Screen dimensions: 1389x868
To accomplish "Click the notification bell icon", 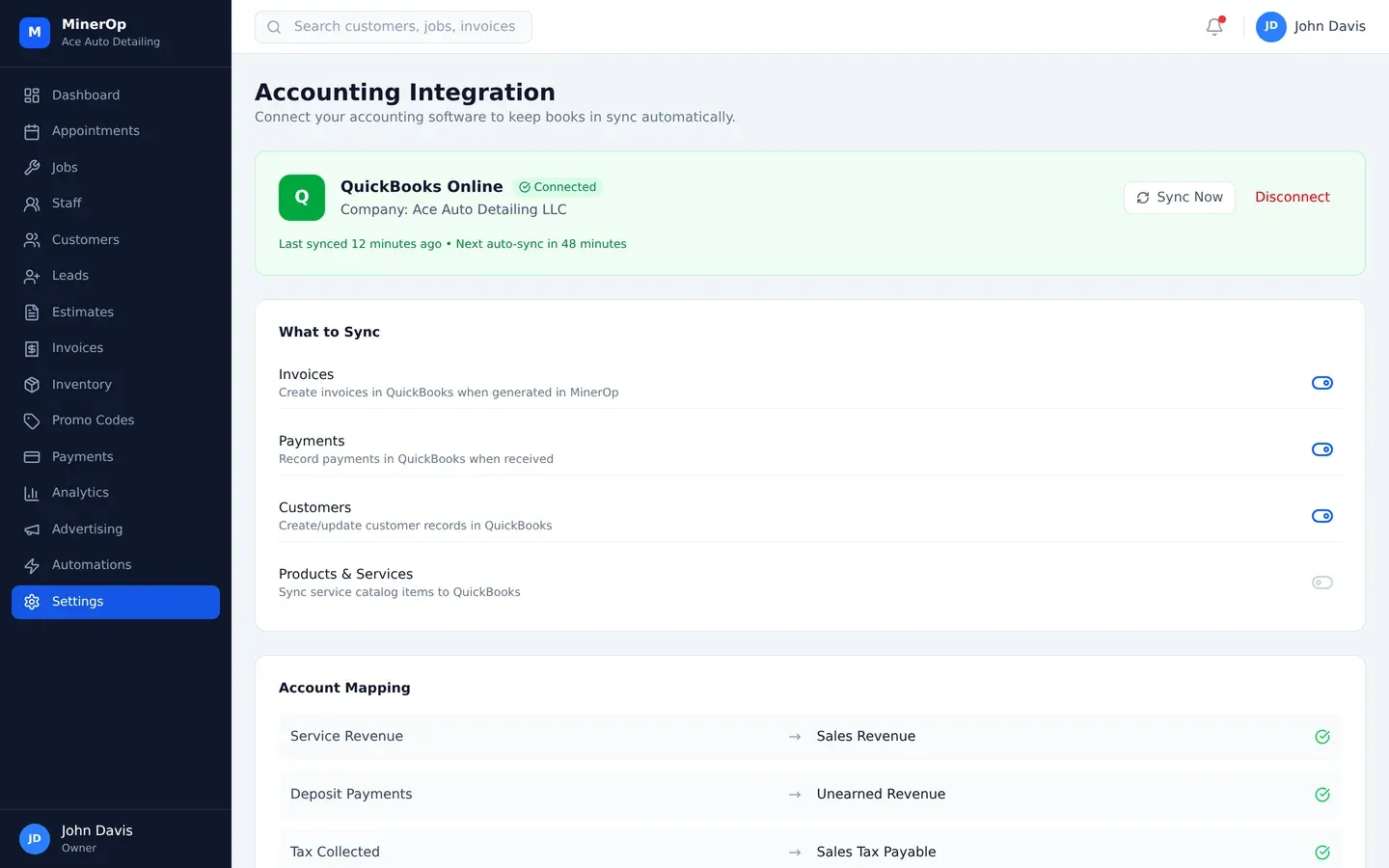I will pos(1214,27).
